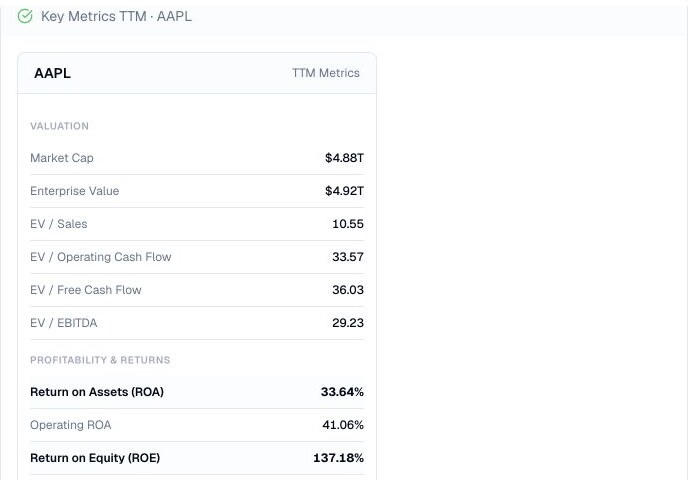The image size is (688, 480).
Task: Click the 36.03 value
Action: (x=348, y=290)
